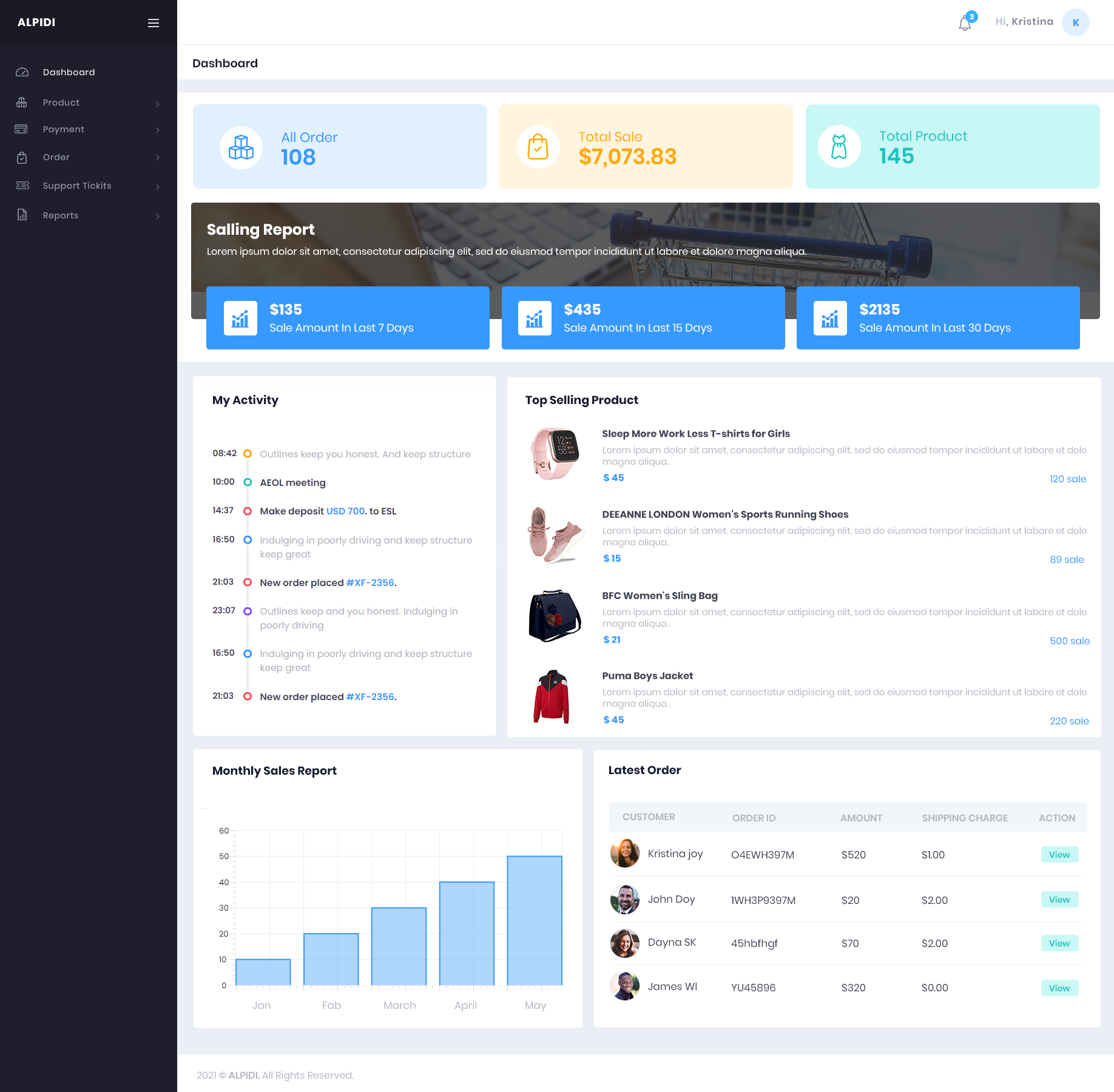The height and width of the screenshot is (1092, 1114).
Task: Select the May bar in sales chart
Action: 535,920
